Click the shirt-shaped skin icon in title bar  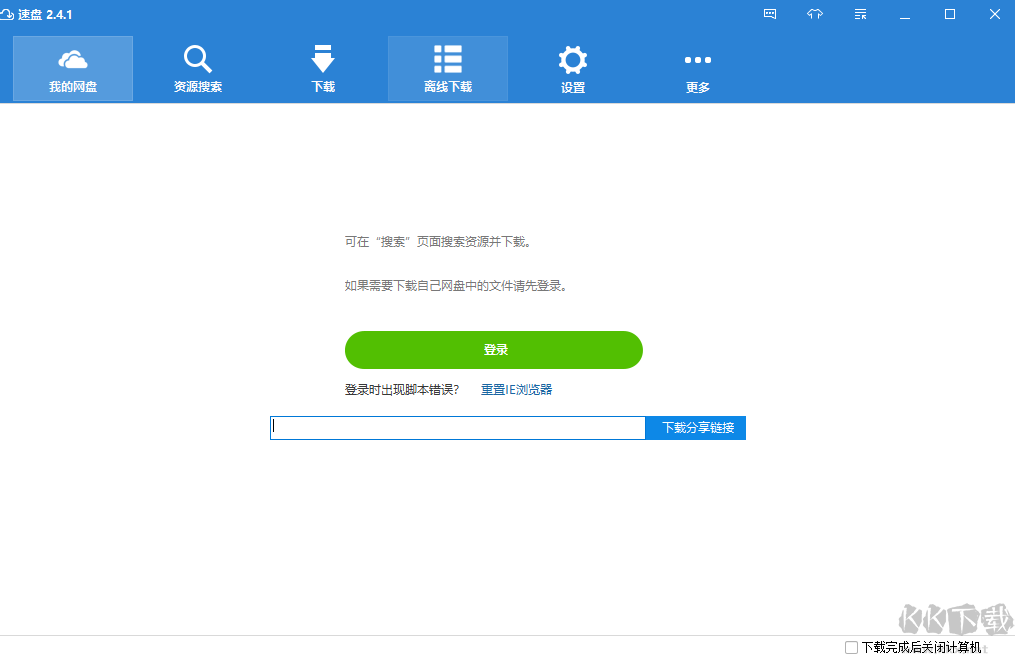[x=814, y=14]
